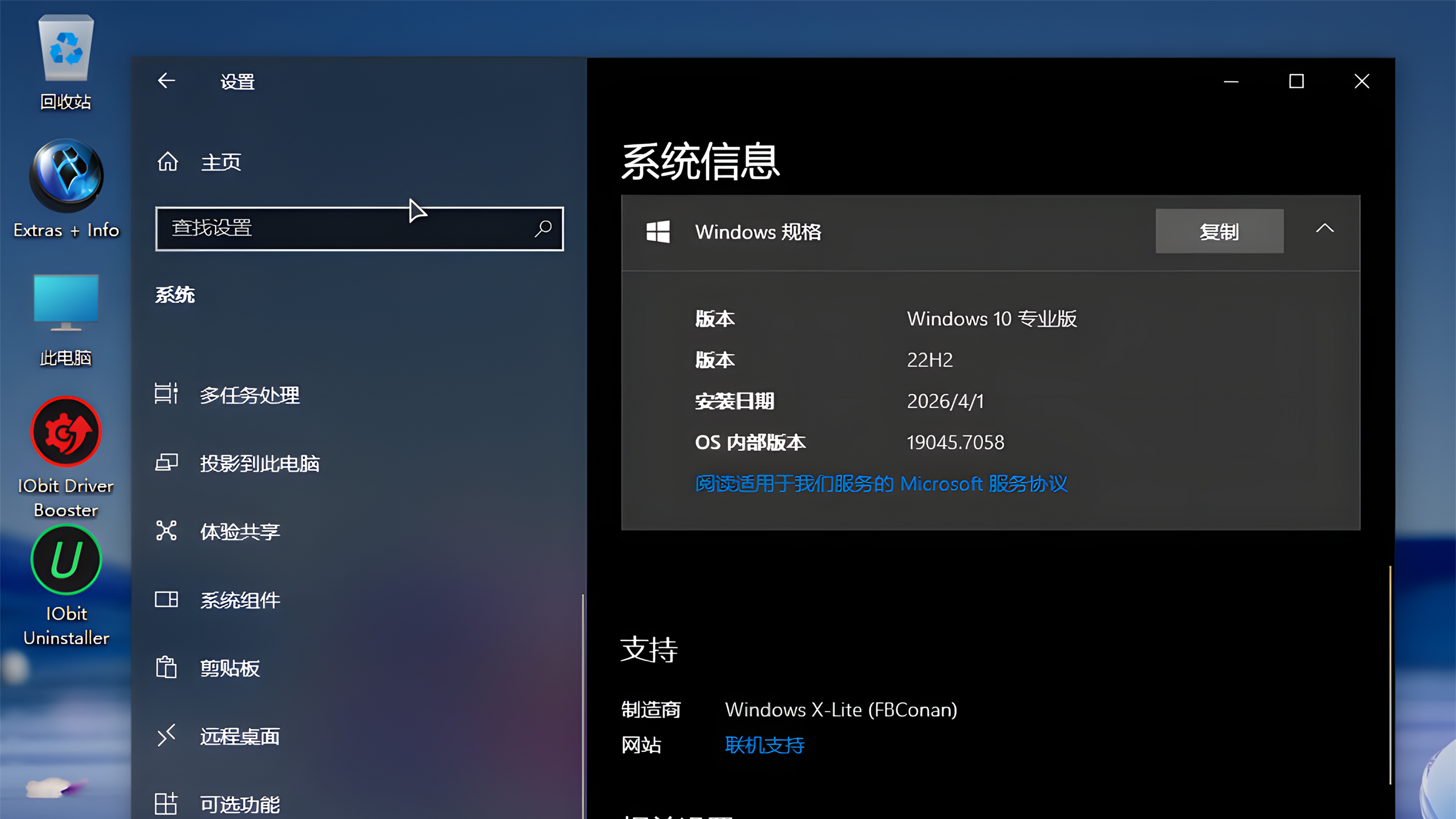Open the Microsoft 服务协议 link
Viewport: 1456px width, 819px height.
pyautogui.click(x=882, y=483)
